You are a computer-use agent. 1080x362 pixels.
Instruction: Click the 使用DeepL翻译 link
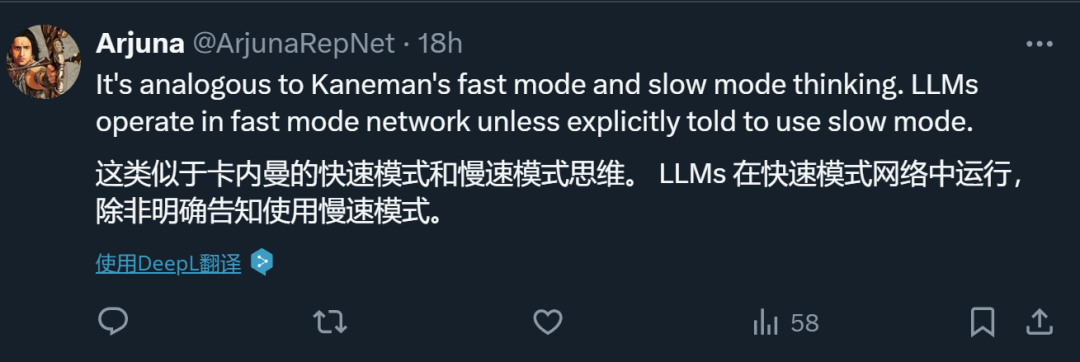(x=169, y=264)
